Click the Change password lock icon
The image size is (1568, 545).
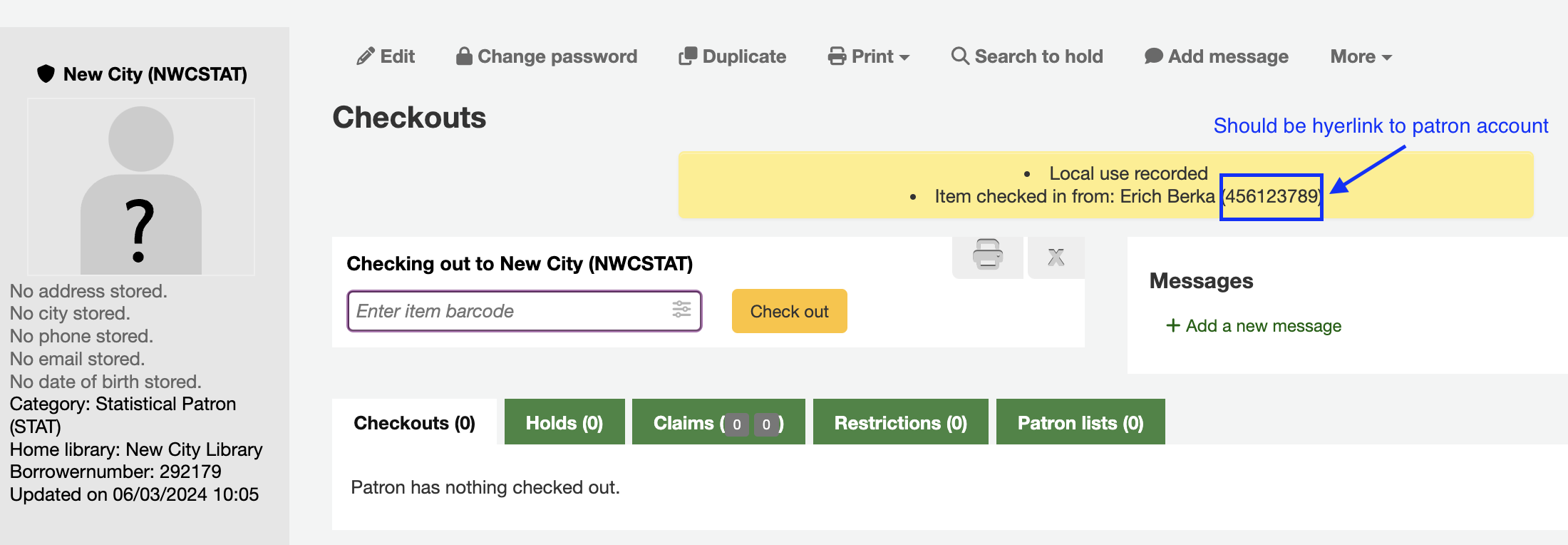[464, 56]
